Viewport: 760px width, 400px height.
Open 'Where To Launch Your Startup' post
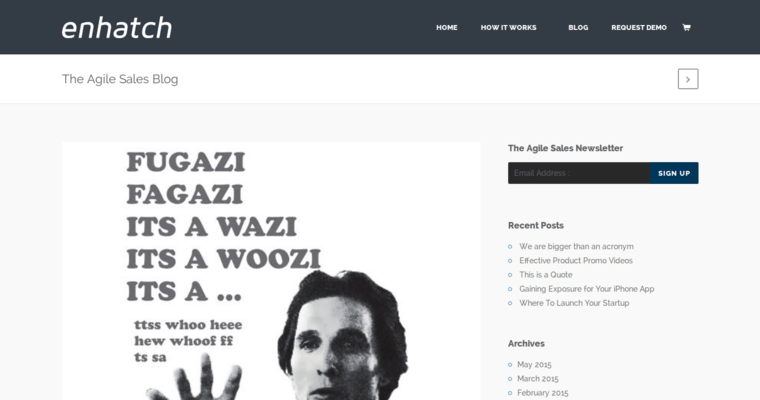tap(574, 303)
